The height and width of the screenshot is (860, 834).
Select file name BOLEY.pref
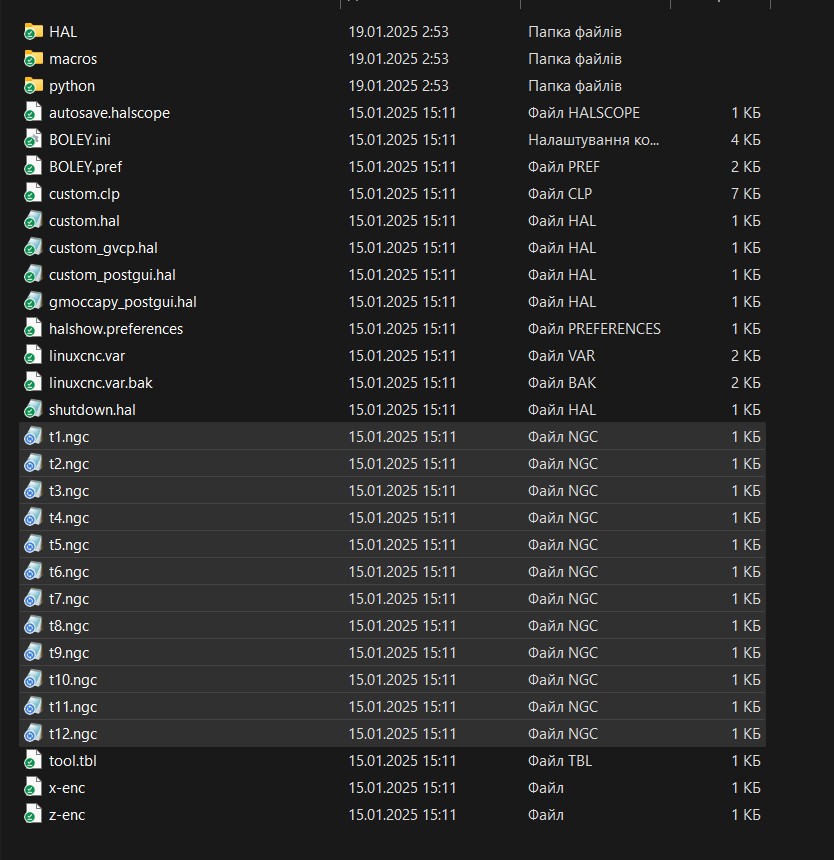86,167
